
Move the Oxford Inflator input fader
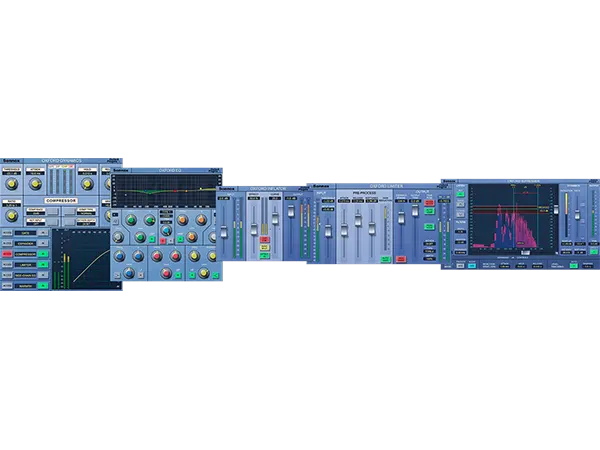click(x=224, y=232)
